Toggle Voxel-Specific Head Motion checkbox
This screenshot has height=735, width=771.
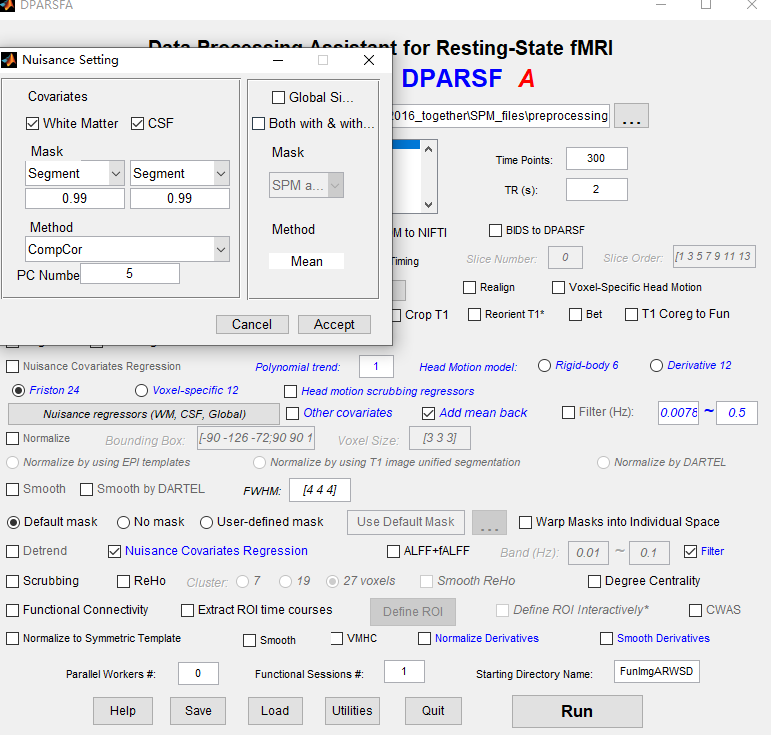coord(559,287)
